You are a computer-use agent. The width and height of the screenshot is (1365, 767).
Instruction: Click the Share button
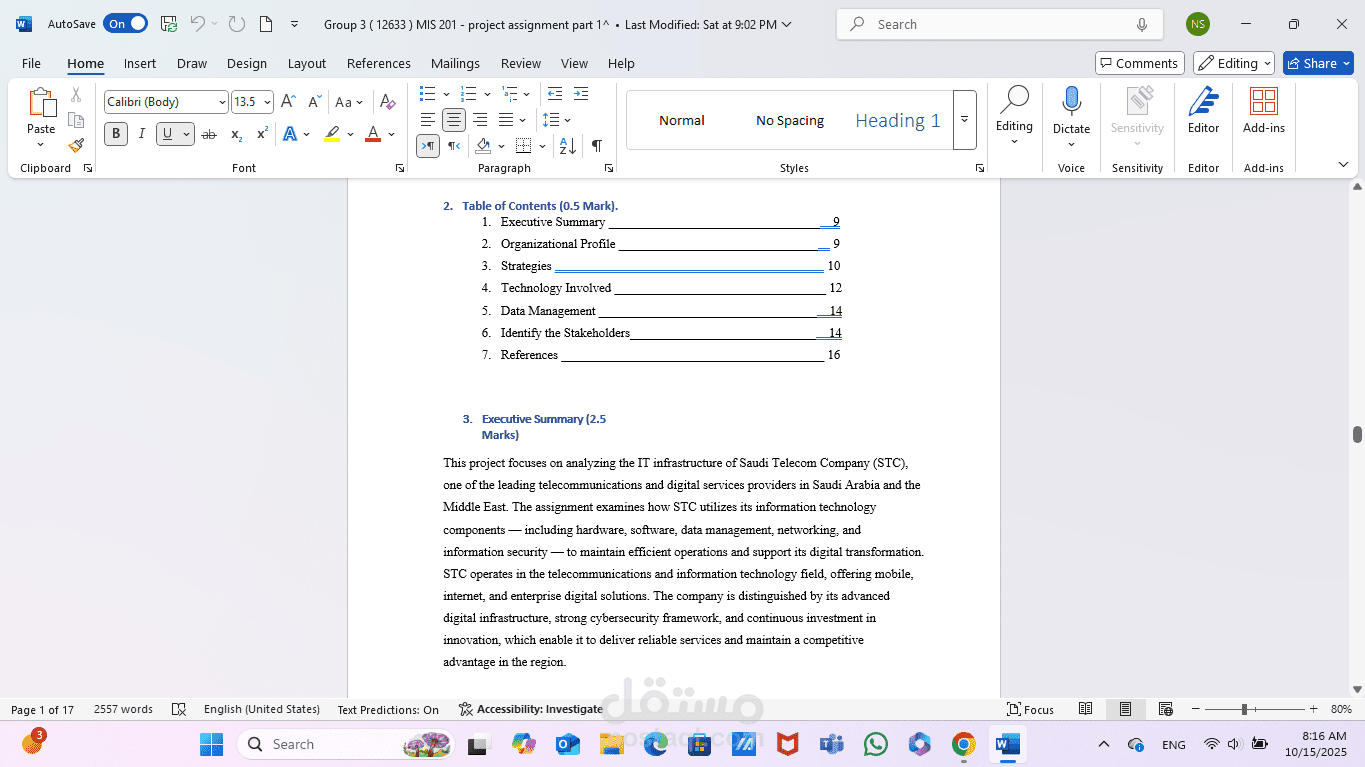point(1318,63)
